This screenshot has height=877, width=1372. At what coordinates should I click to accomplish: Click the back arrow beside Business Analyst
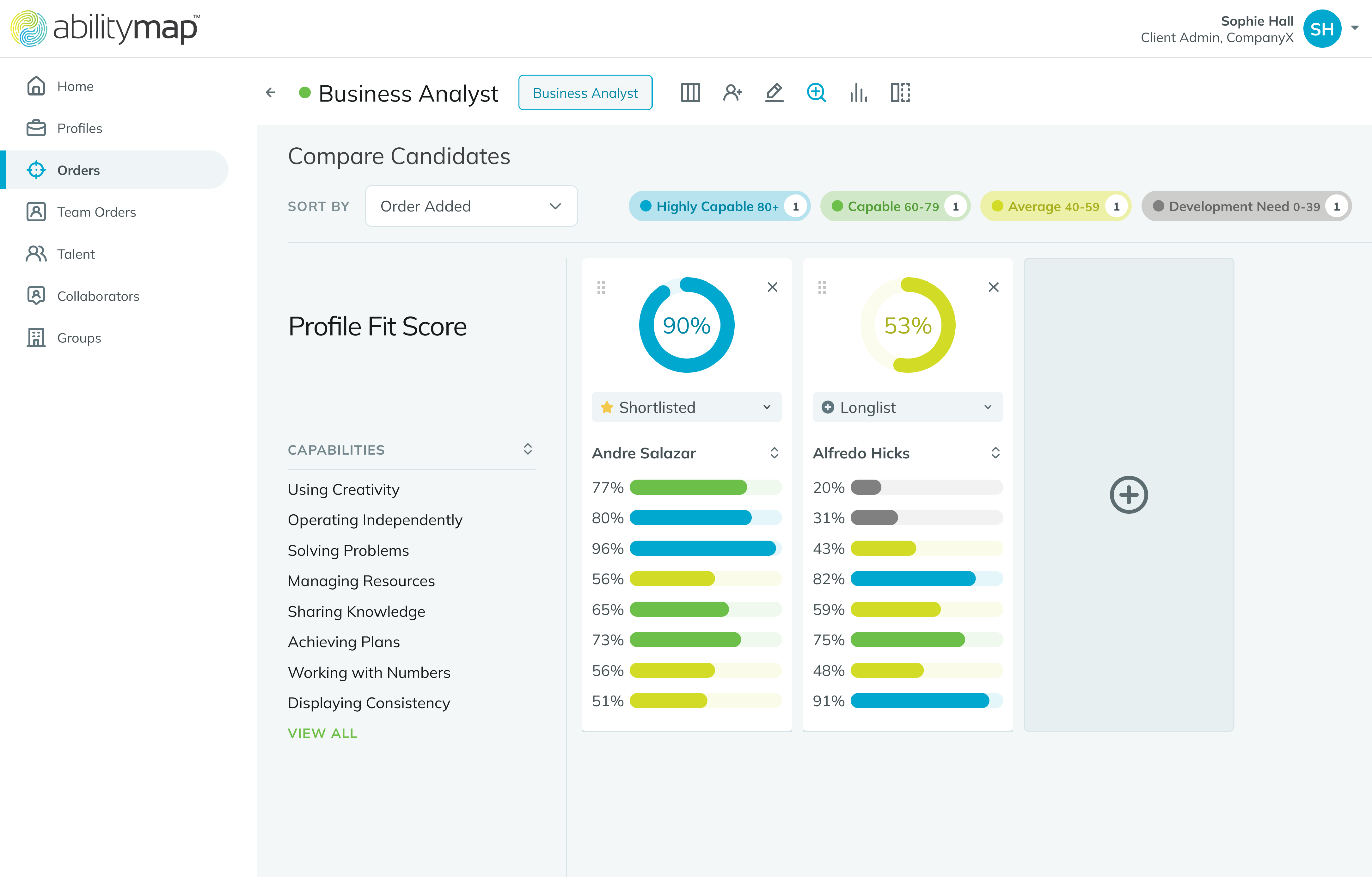tap(271, 92)
